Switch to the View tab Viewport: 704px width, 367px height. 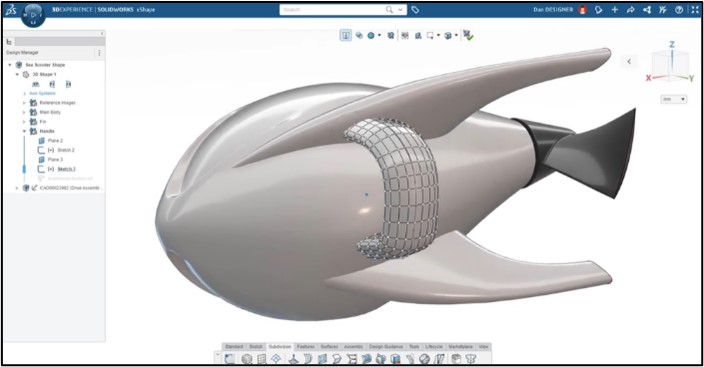point(484,347)
